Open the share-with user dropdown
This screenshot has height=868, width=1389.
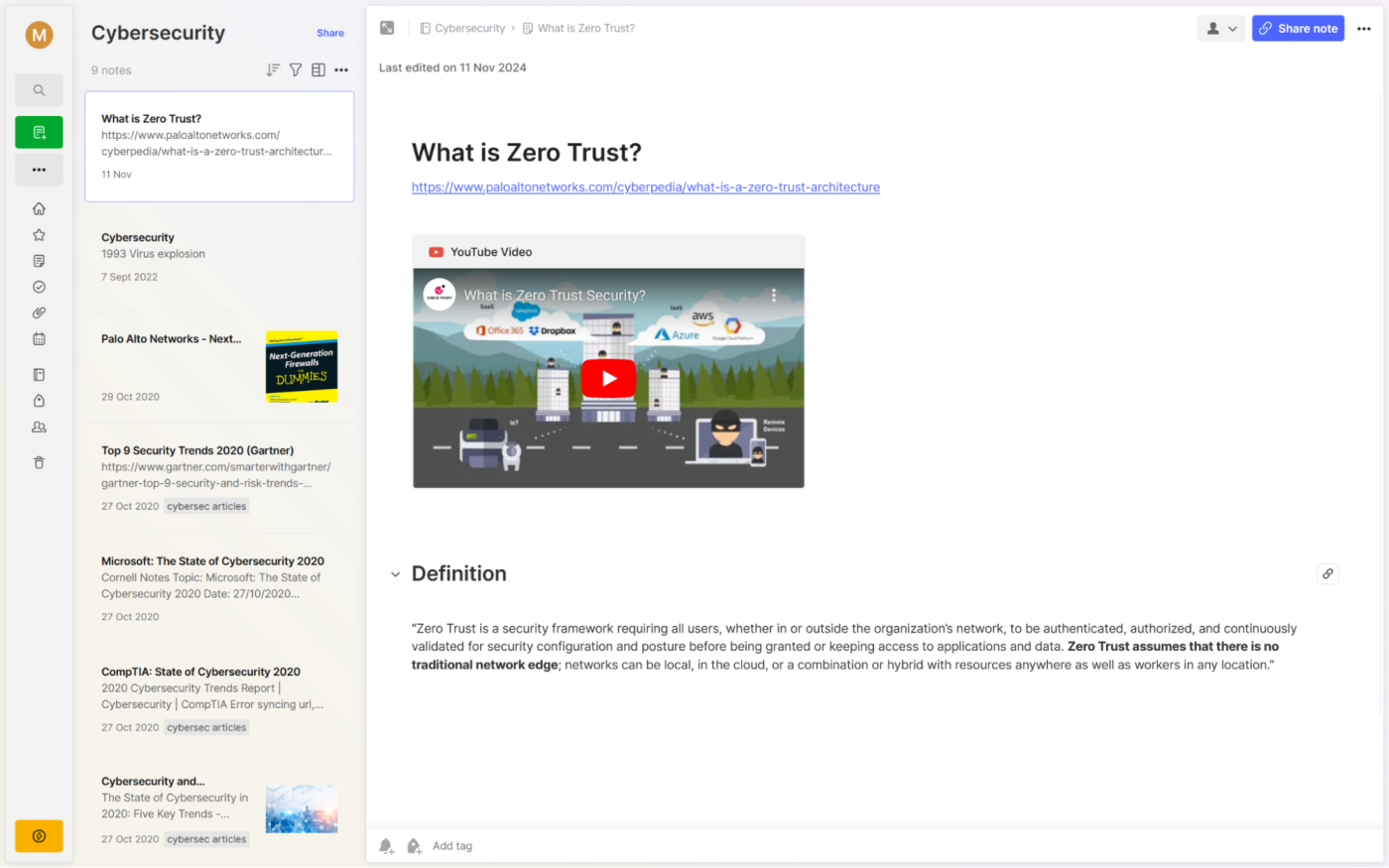coord(1221,29)
